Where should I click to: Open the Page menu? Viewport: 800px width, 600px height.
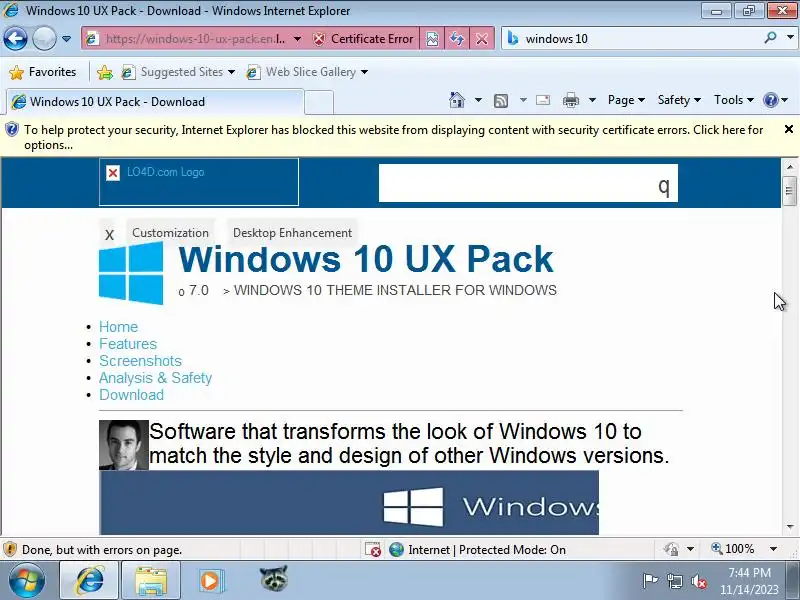click(x=626, y=100)
